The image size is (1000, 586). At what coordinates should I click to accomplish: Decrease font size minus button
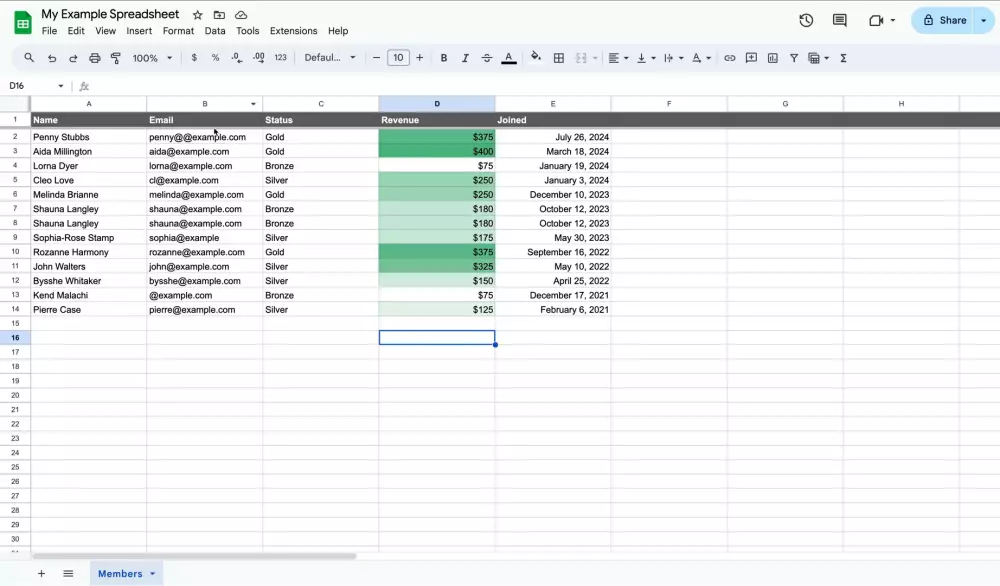[x=376, y=58]
